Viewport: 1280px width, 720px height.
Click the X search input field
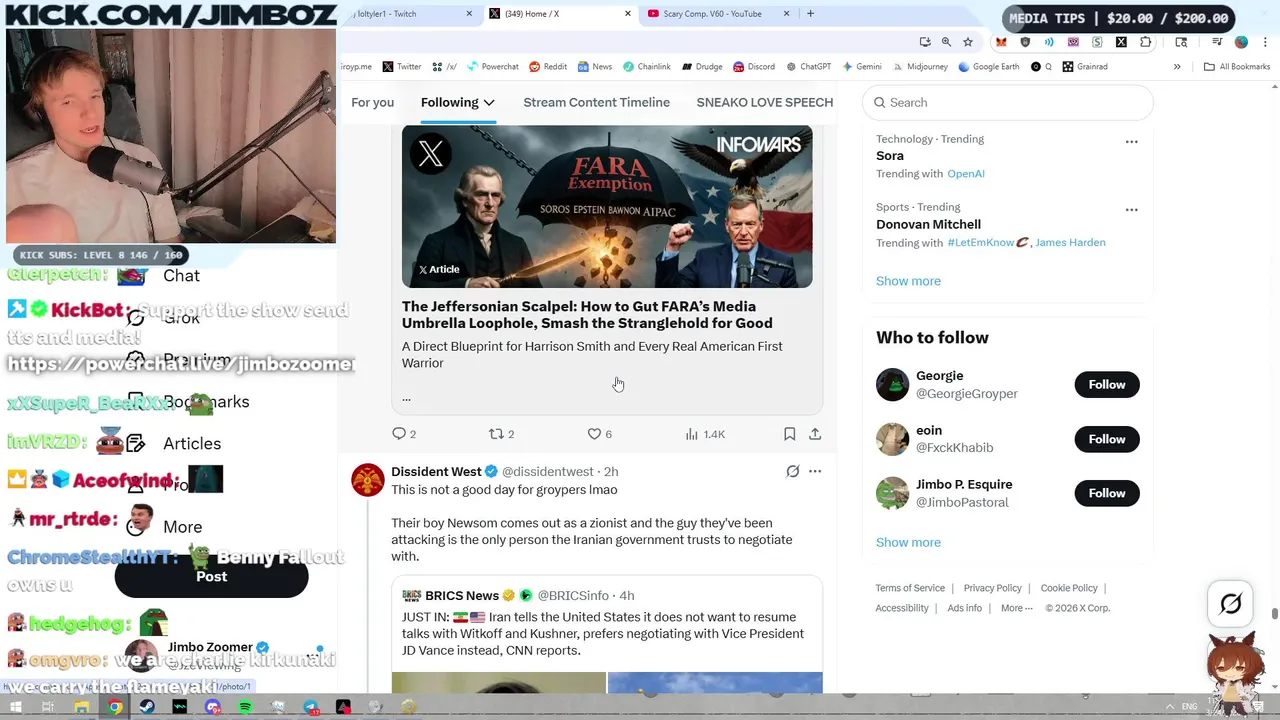pos(1008,102)
